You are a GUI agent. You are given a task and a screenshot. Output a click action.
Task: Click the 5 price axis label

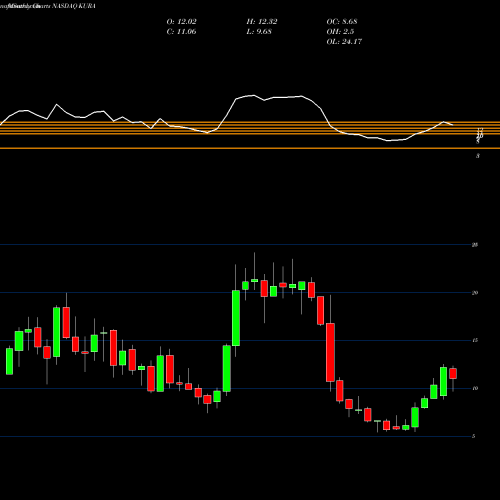click(474, 436)
